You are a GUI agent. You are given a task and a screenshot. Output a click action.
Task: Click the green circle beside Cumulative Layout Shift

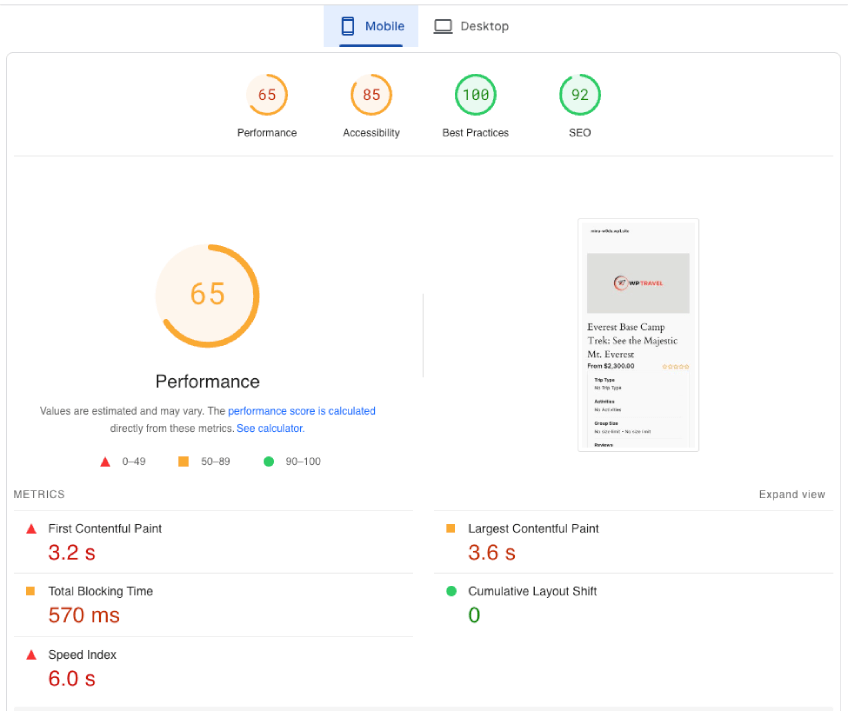tap(452, 591)
